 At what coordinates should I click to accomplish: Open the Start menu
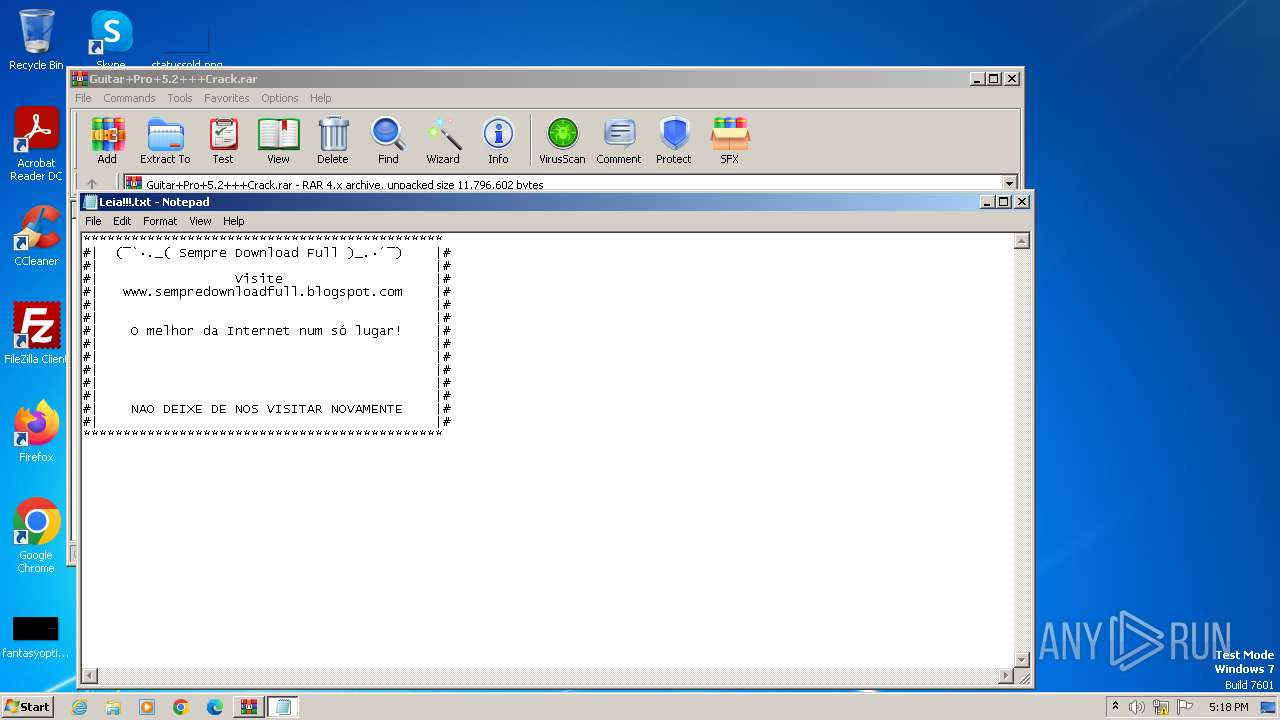(x=27, y=706)
